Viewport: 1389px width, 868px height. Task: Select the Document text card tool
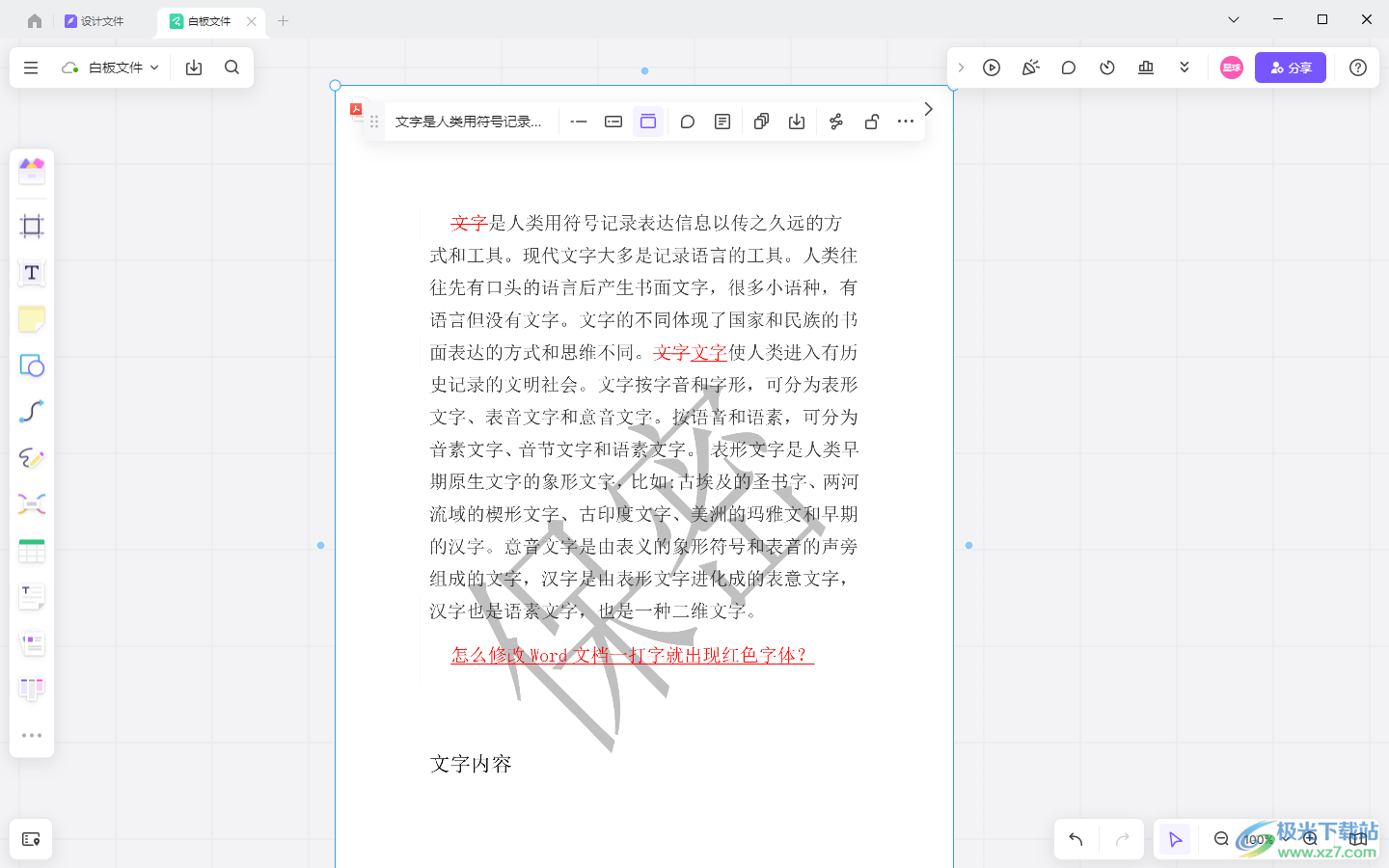[32, 597]
